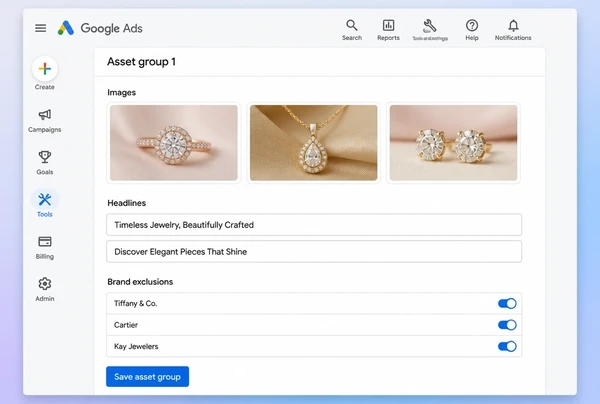This screenshot has height=404, width=600.
Task: Open Goals trophy in sidebar
Action: coord(45,163)
